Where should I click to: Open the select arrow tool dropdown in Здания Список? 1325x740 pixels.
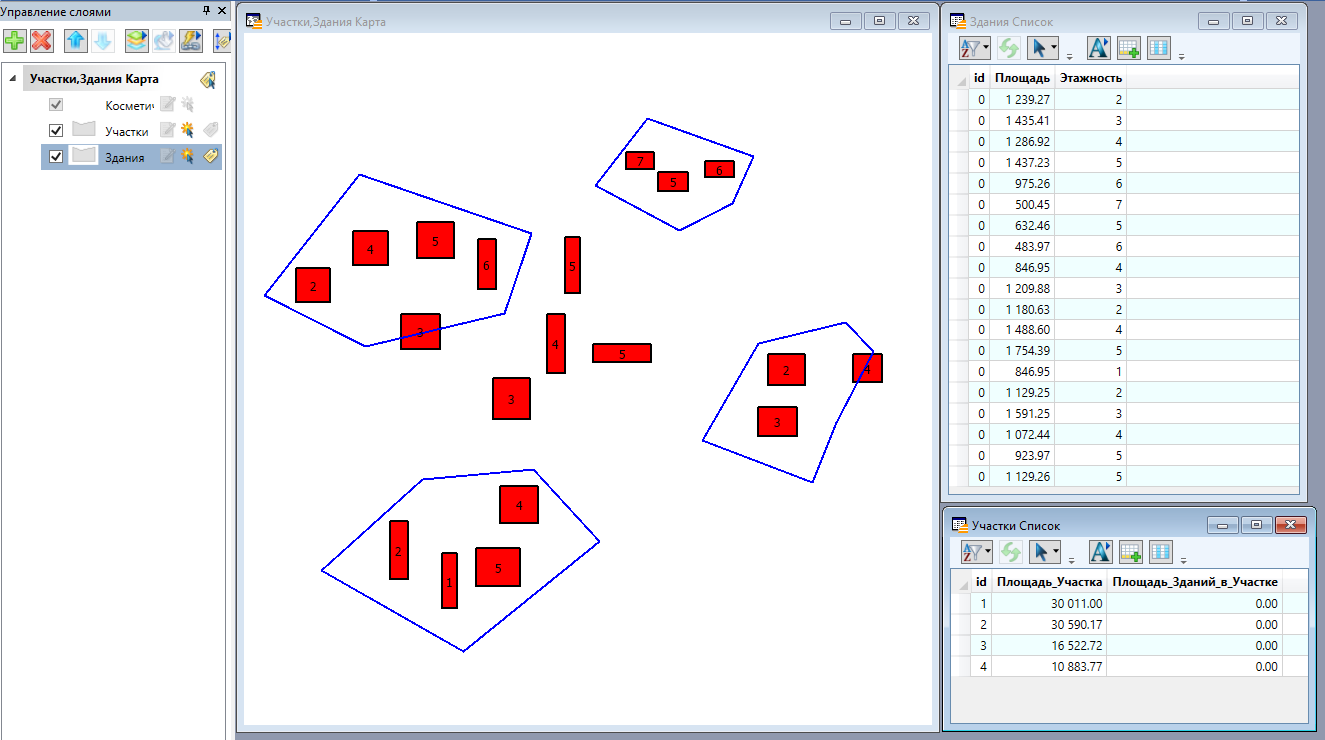[1043, 48]
